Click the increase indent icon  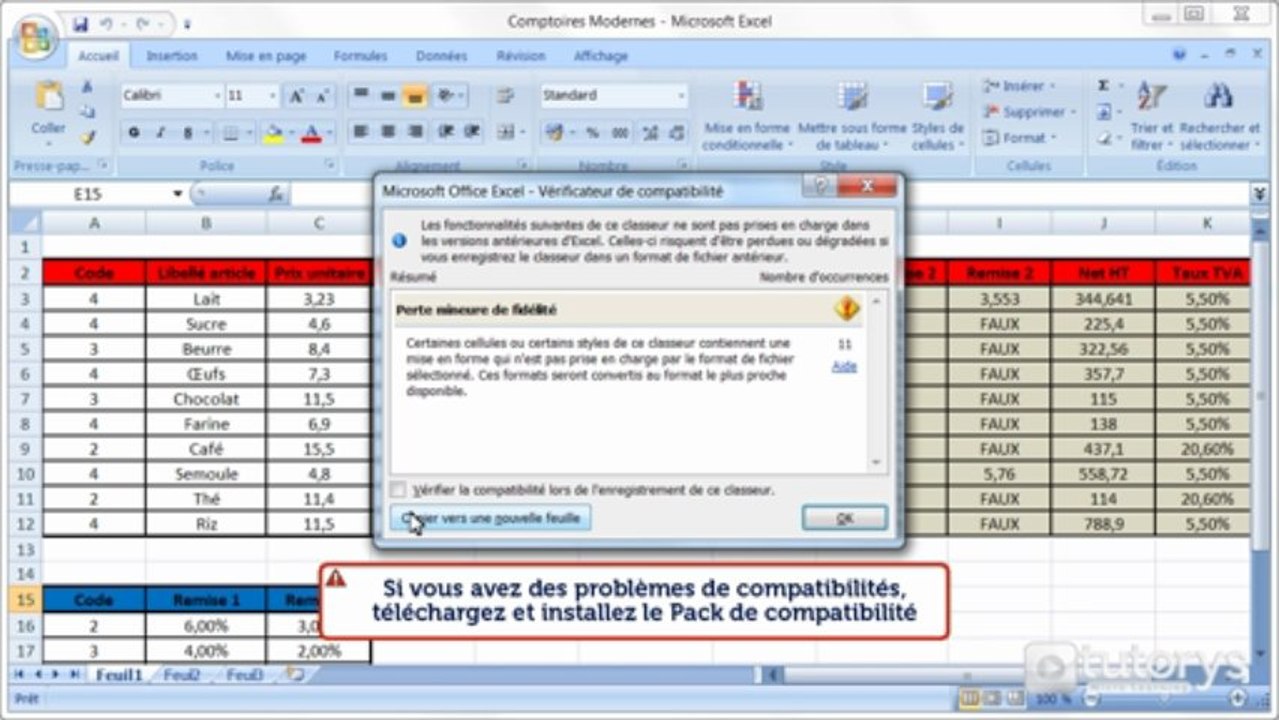472,132
